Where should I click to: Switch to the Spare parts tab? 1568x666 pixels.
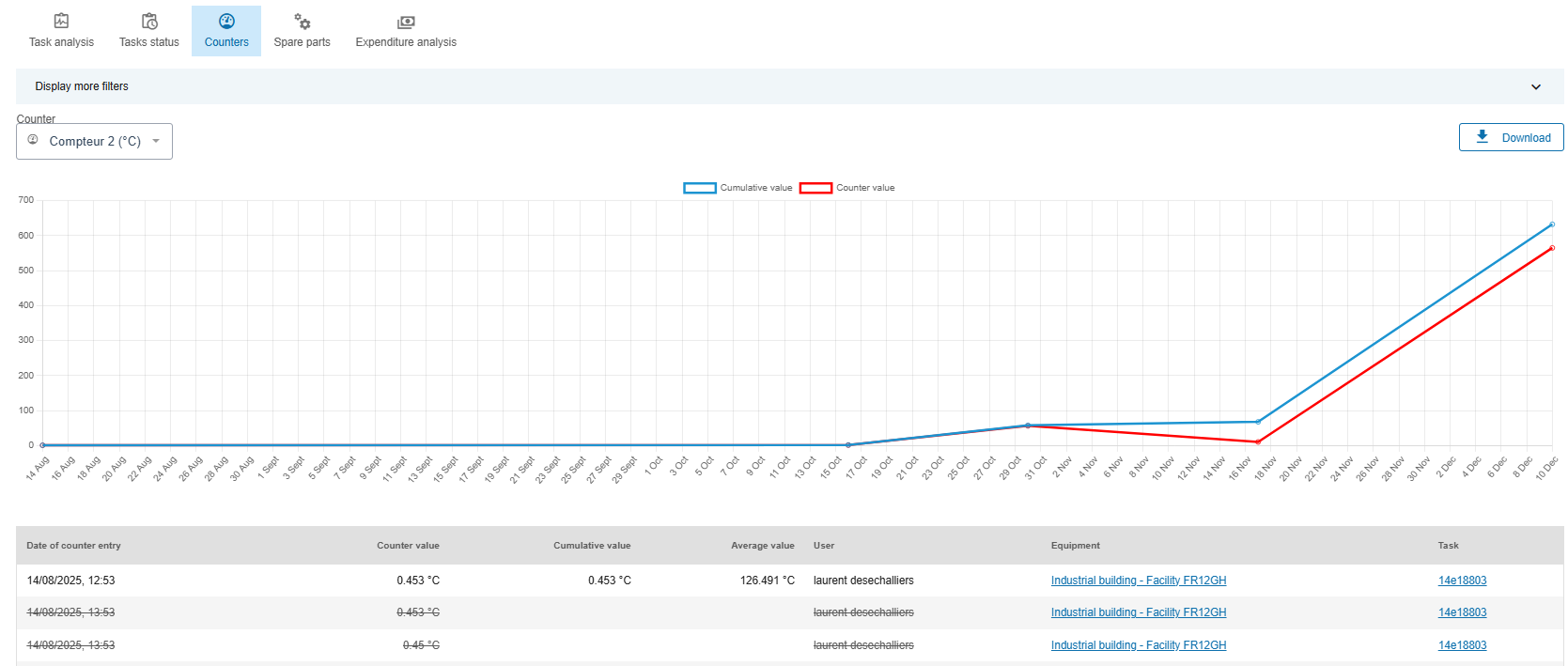(x=302, y=41)
